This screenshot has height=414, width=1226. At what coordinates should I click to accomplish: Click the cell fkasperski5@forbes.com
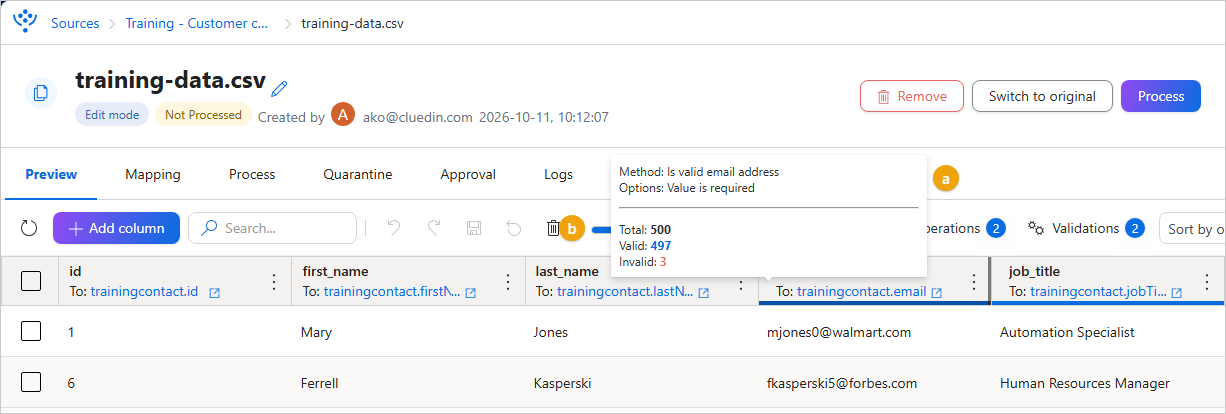pos(842,383)
